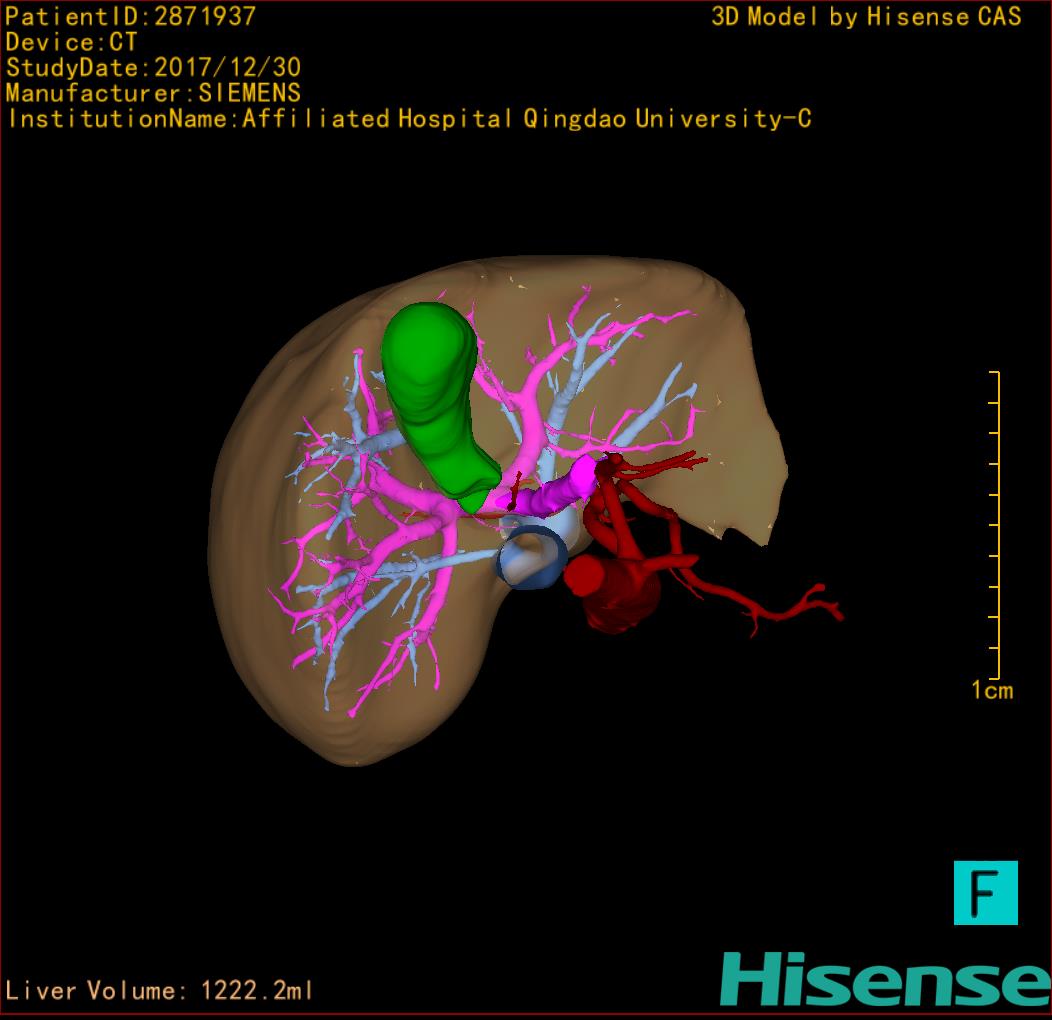
Task: Select the green gallbladder structure
Action: point(436,405)
